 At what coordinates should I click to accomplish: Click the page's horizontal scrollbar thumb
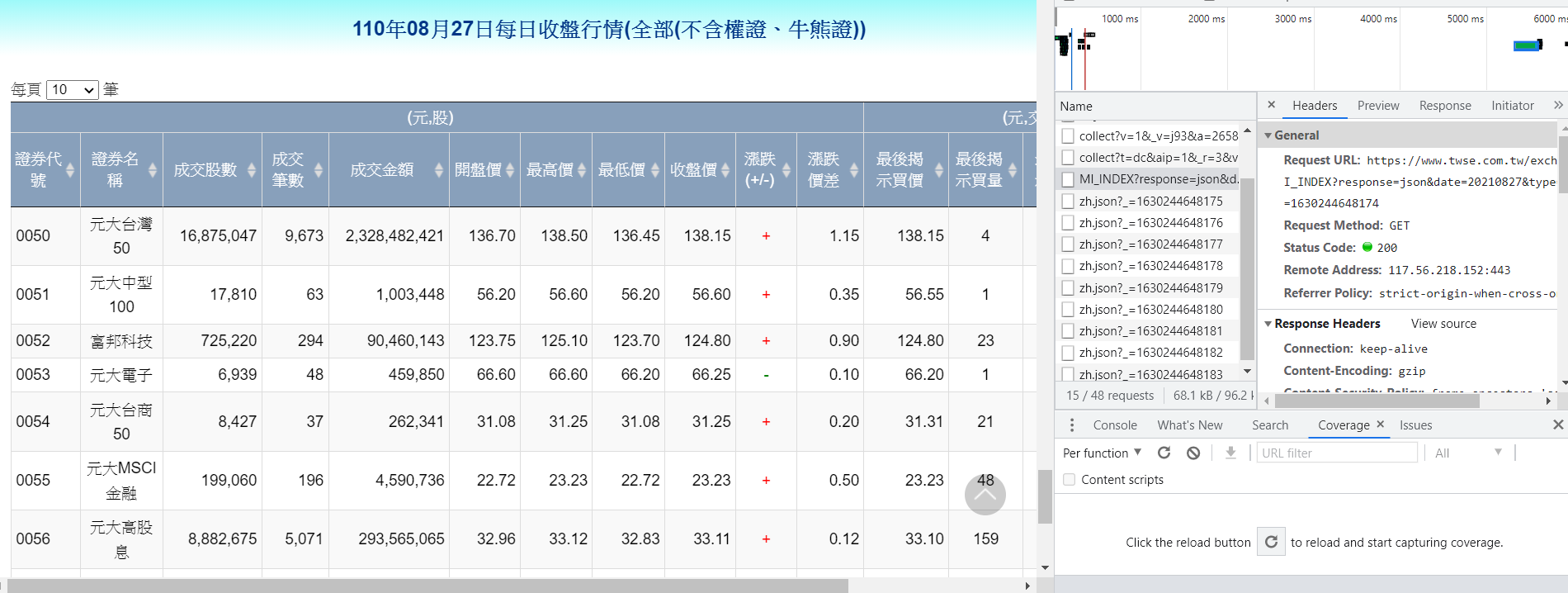point(429,586)
